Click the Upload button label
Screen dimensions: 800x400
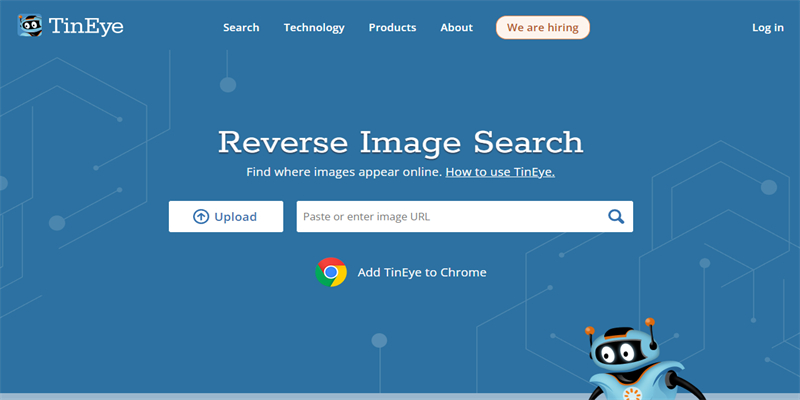pos(235,217)
